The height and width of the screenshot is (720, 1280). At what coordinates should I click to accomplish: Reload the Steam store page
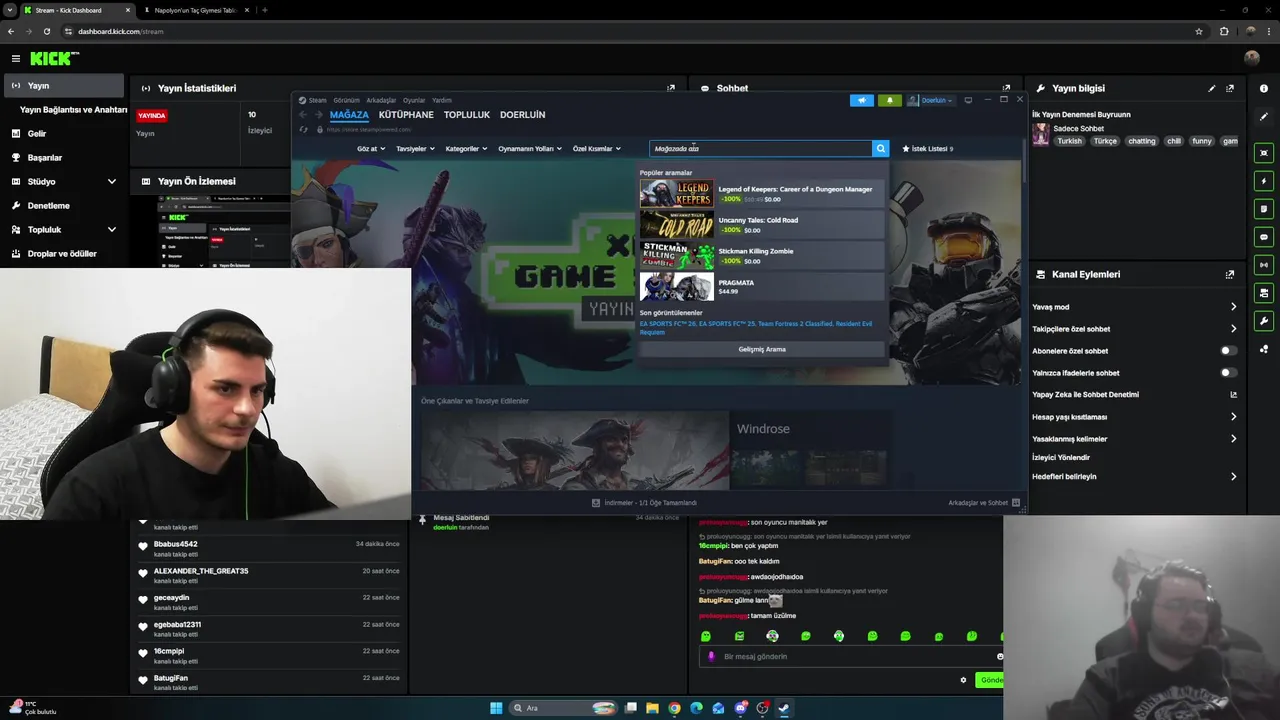point(303,130)
